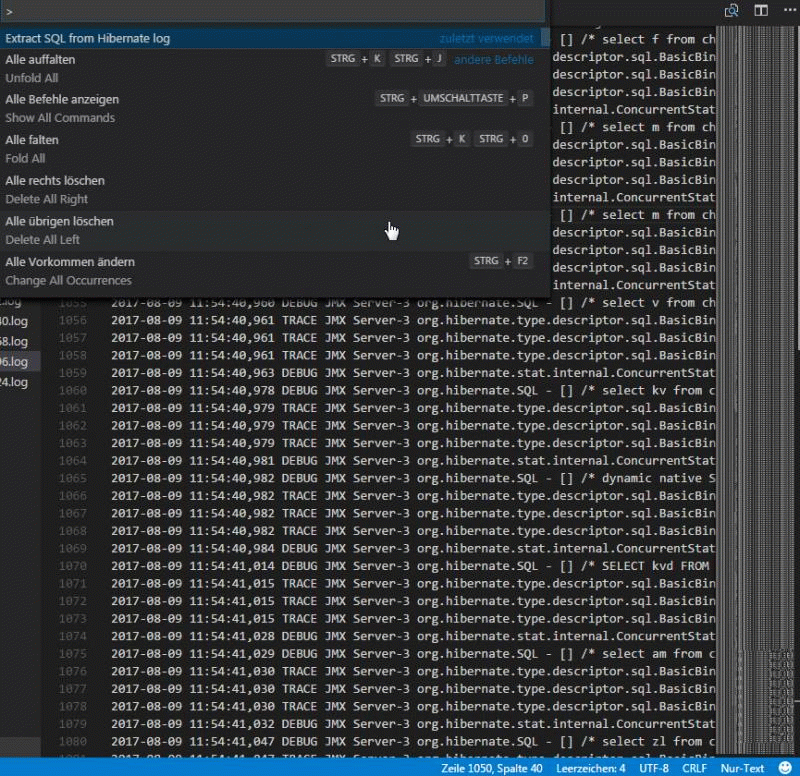Change file encoding UTF-8
This screenshot has width=800, height=776.
click(x=654, y=768)
